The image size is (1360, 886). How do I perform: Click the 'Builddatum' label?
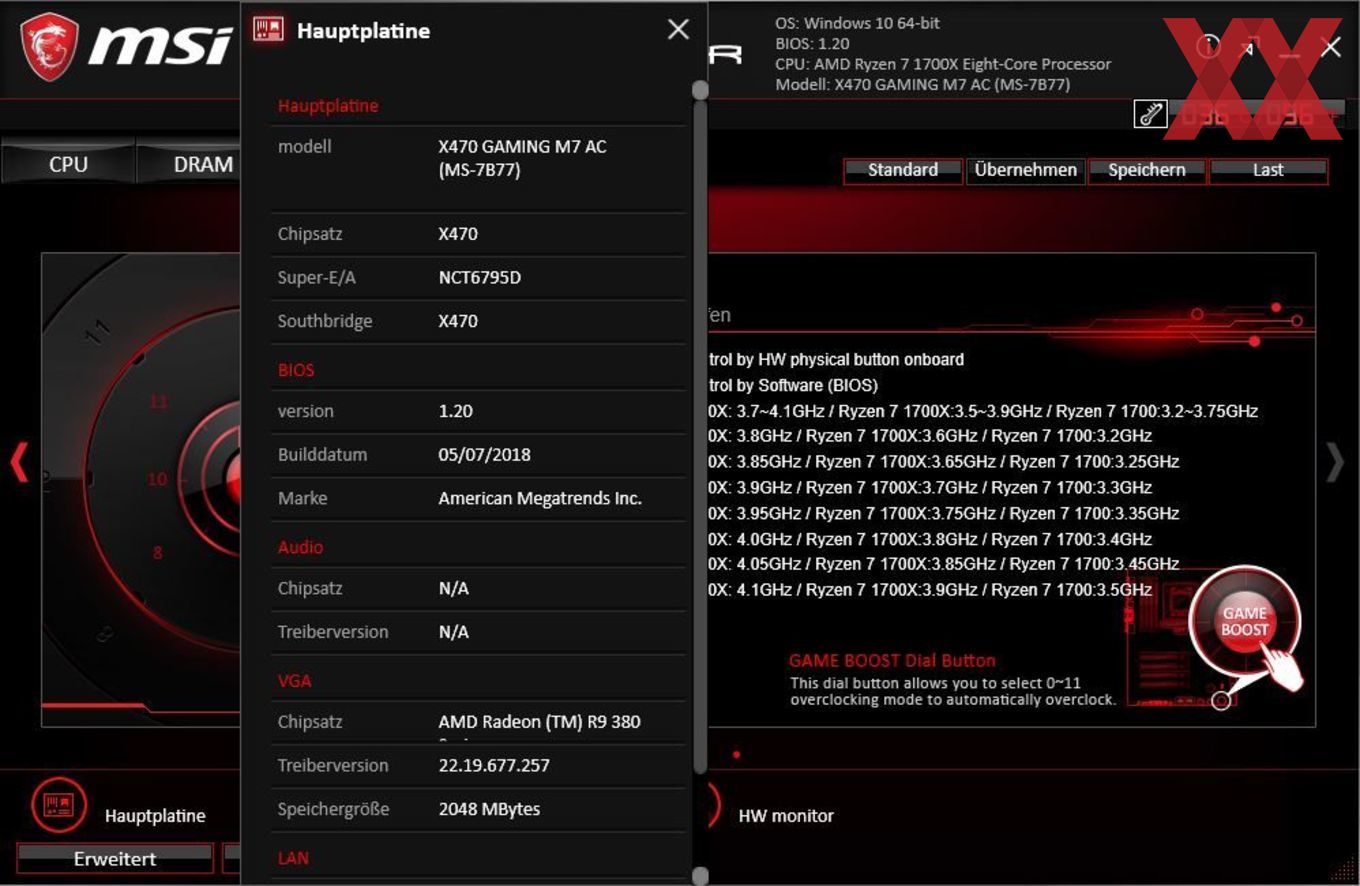point(322,455)
